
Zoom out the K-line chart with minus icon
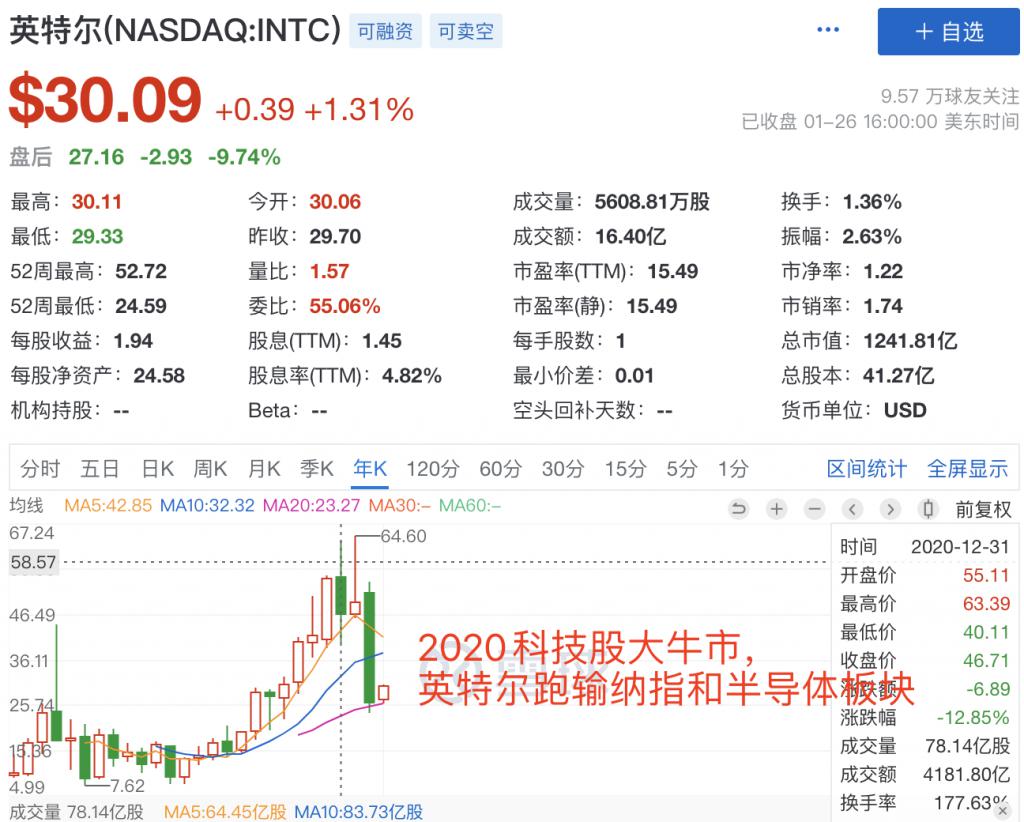point(814,509)
